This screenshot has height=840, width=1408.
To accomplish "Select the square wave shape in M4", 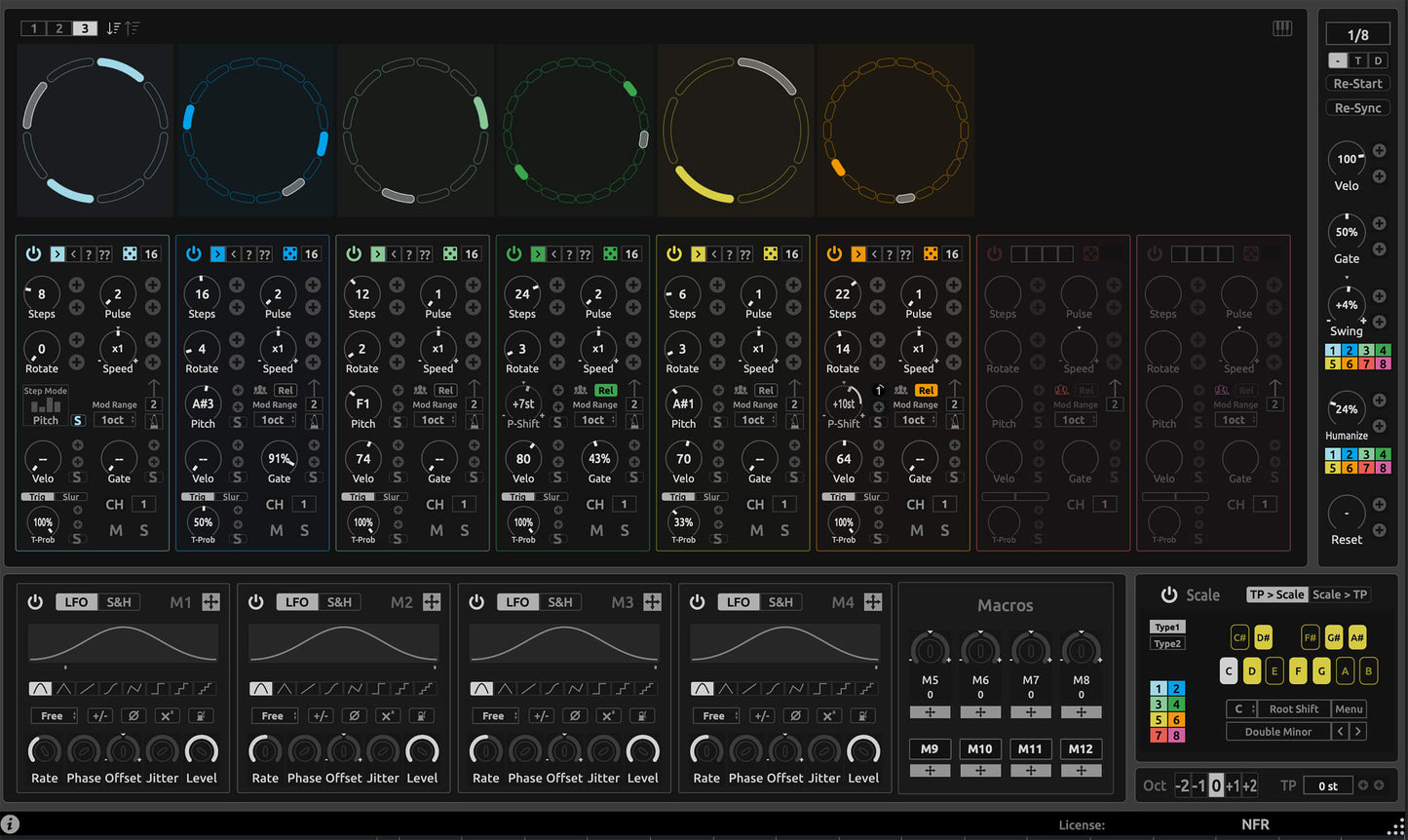I will click(819, 688).
